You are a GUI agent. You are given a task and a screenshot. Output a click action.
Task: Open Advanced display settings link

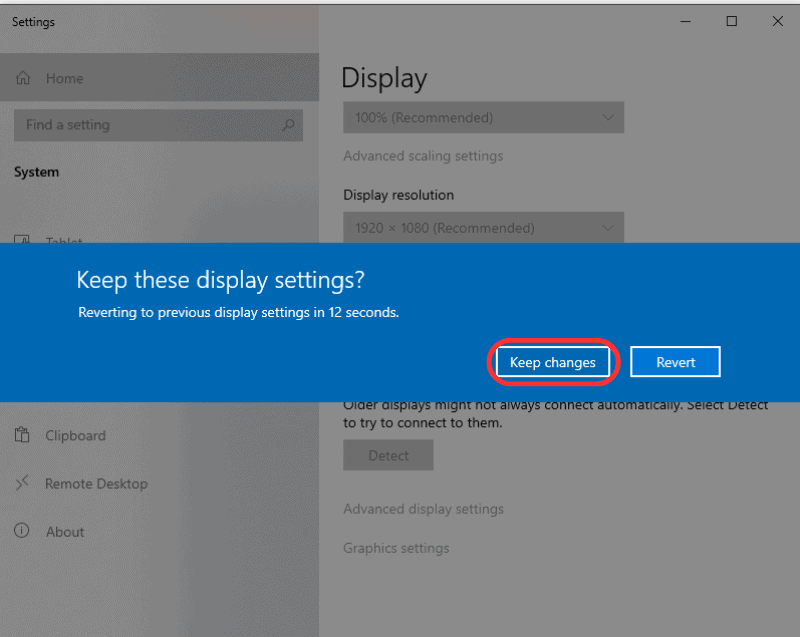click(x=423, y=509)
